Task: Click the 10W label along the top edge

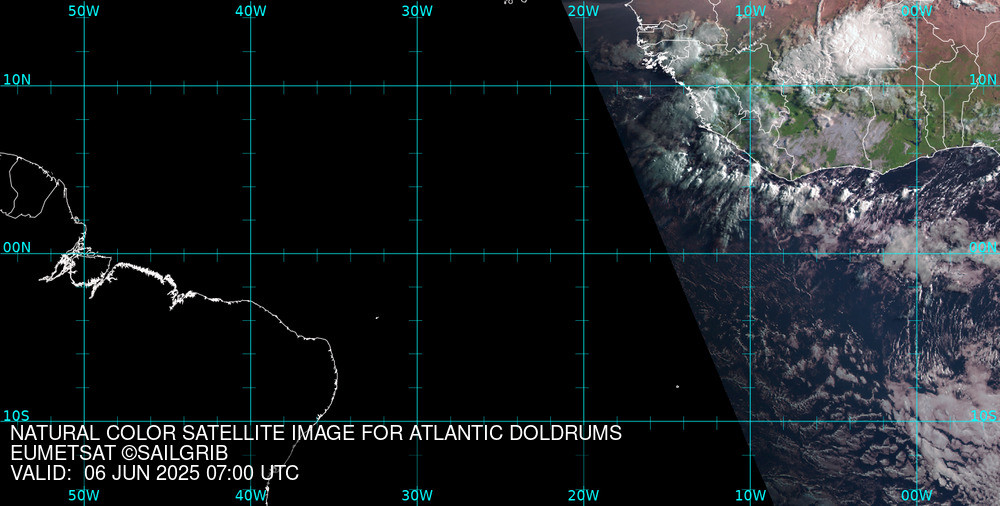Action: click(751, 11)
